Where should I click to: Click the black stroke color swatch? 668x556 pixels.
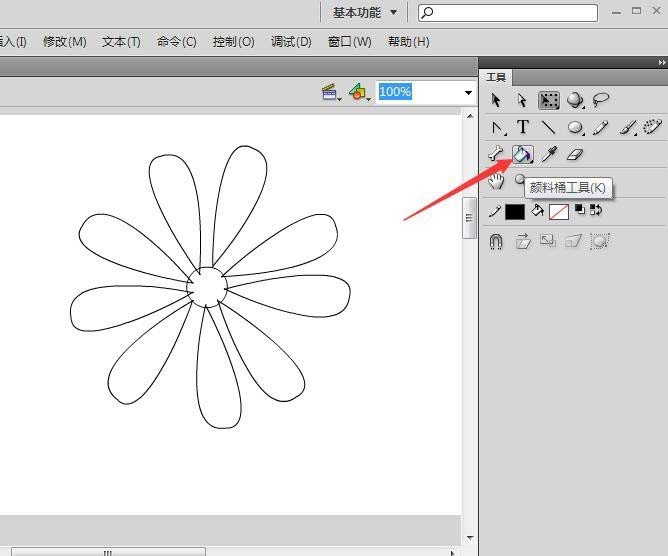coord(514,212)
